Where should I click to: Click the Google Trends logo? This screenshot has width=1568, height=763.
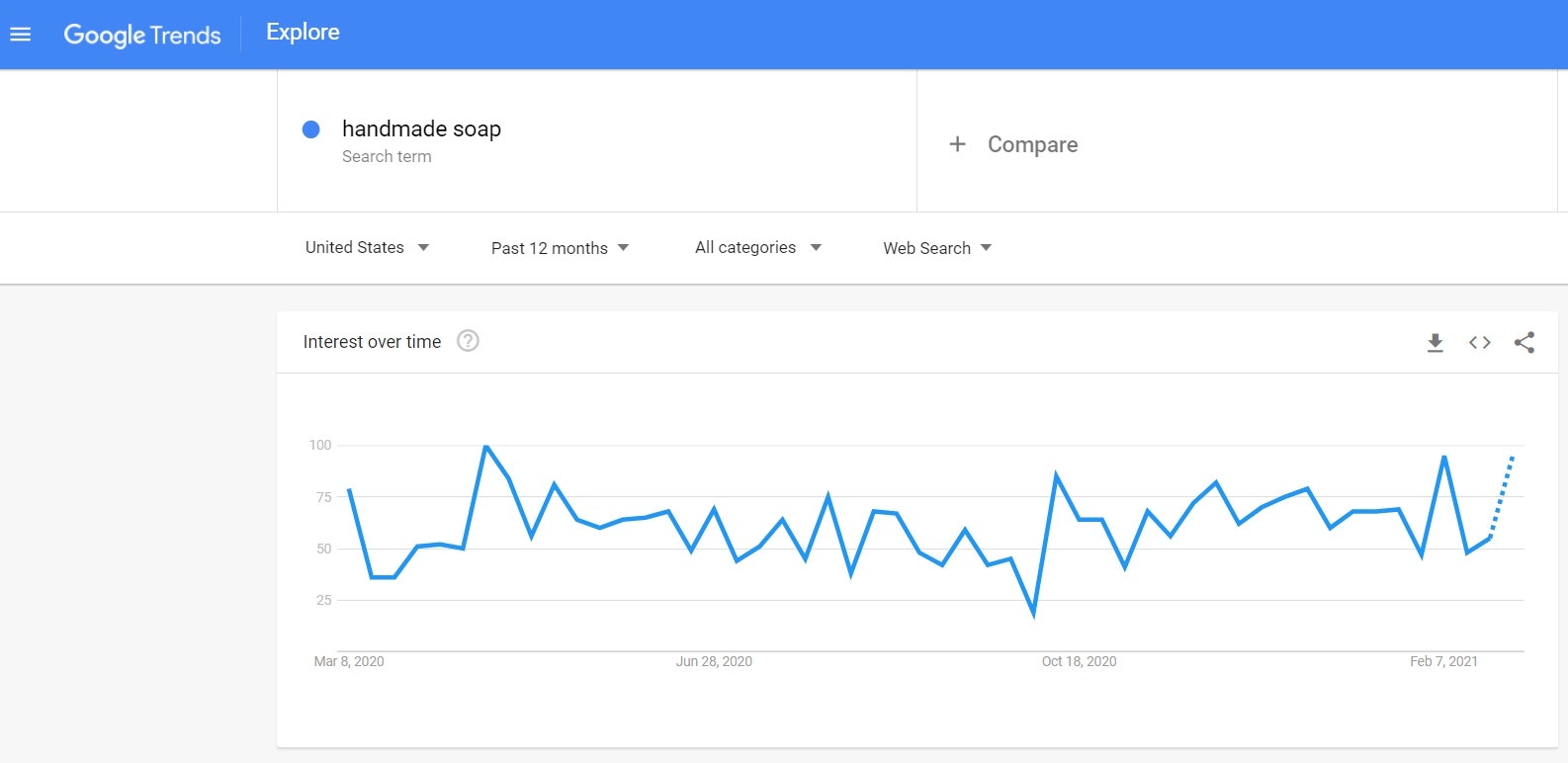142,35
